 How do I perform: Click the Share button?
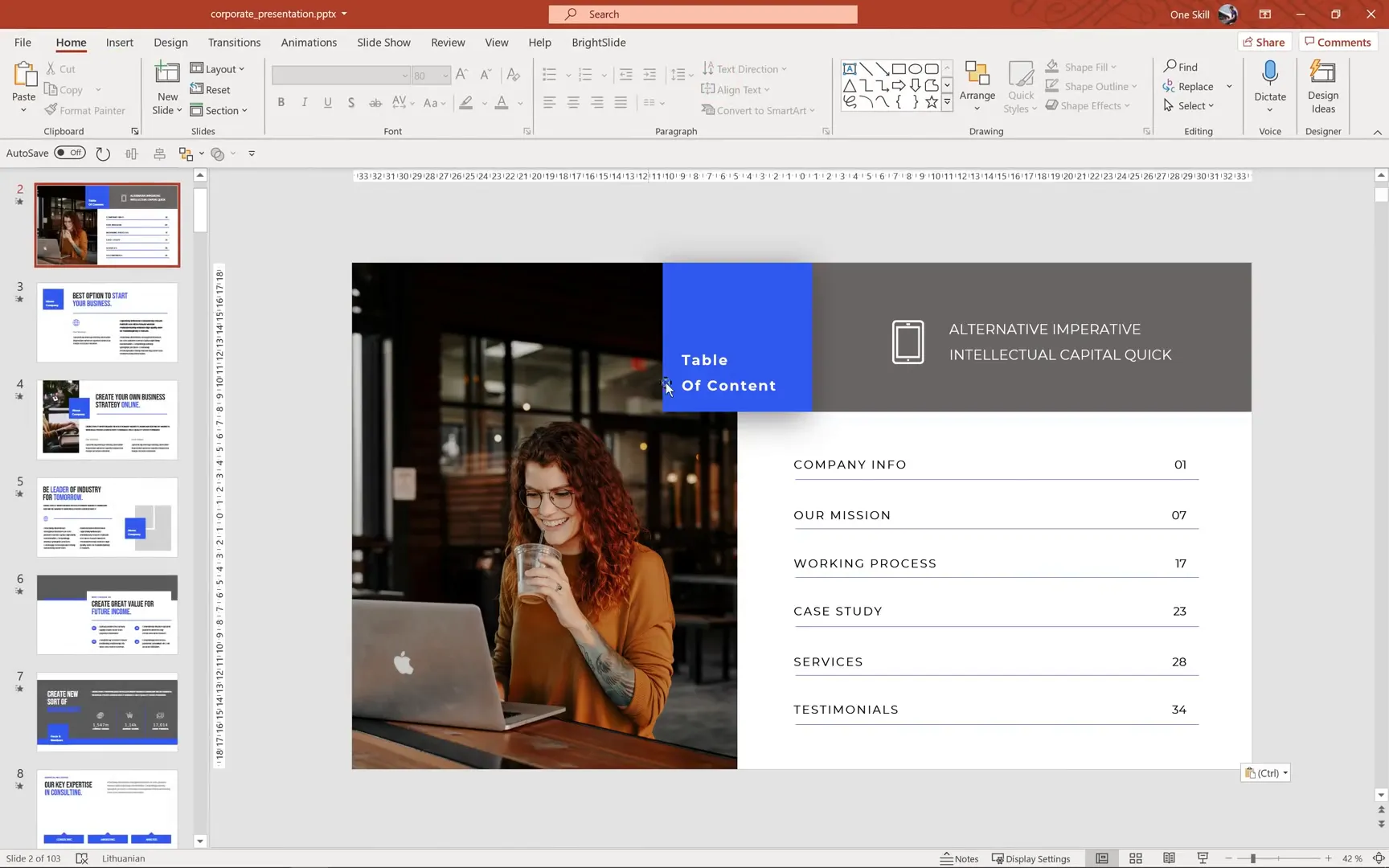(1264, 41)
